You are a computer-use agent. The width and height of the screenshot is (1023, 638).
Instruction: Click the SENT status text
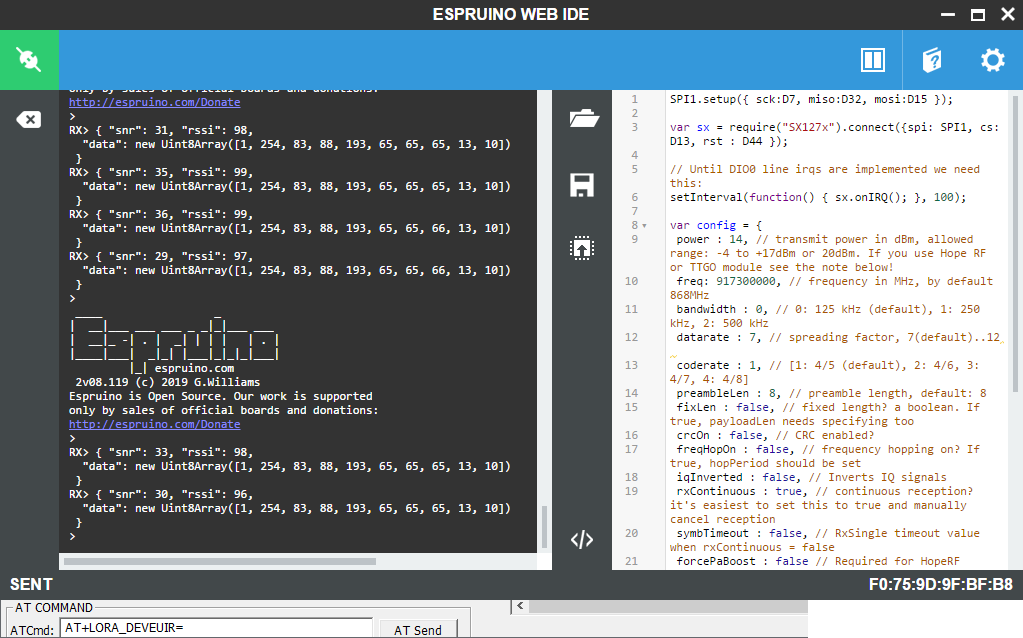(x=31, y=585)
